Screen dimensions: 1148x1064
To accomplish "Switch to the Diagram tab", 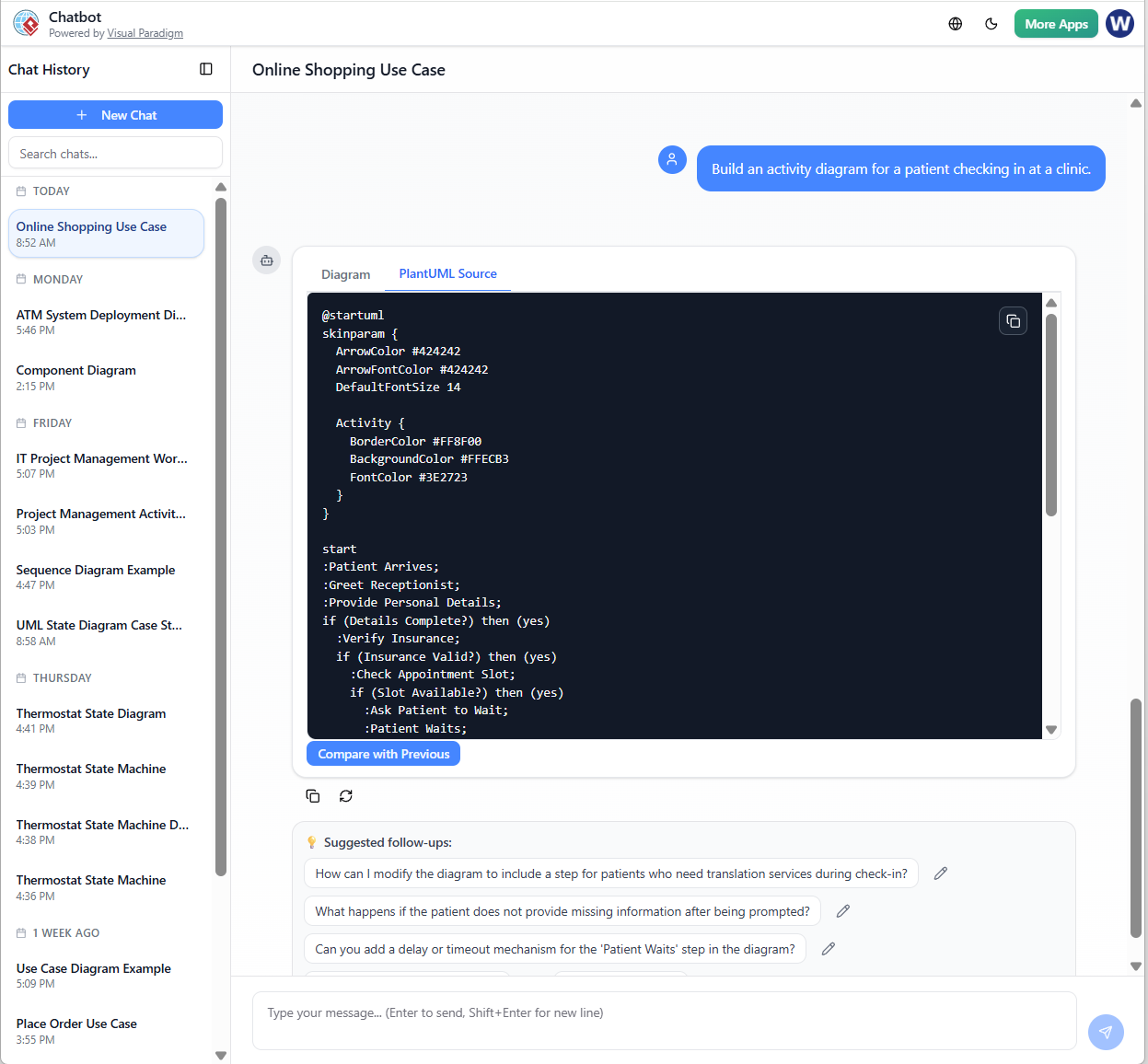I will (x=345, y=274).
